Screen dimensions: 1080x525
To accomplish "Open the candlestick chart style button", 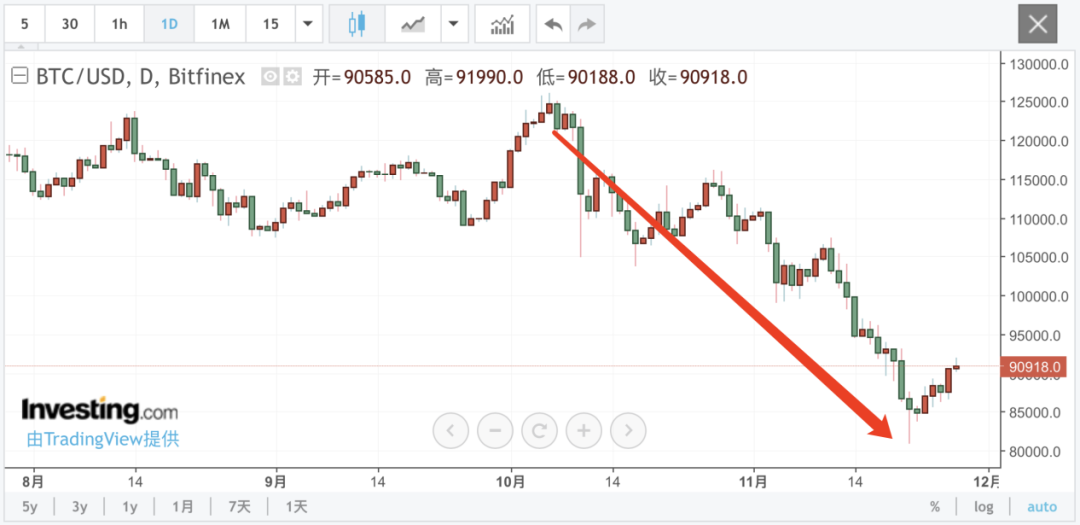I will (357, 24).
